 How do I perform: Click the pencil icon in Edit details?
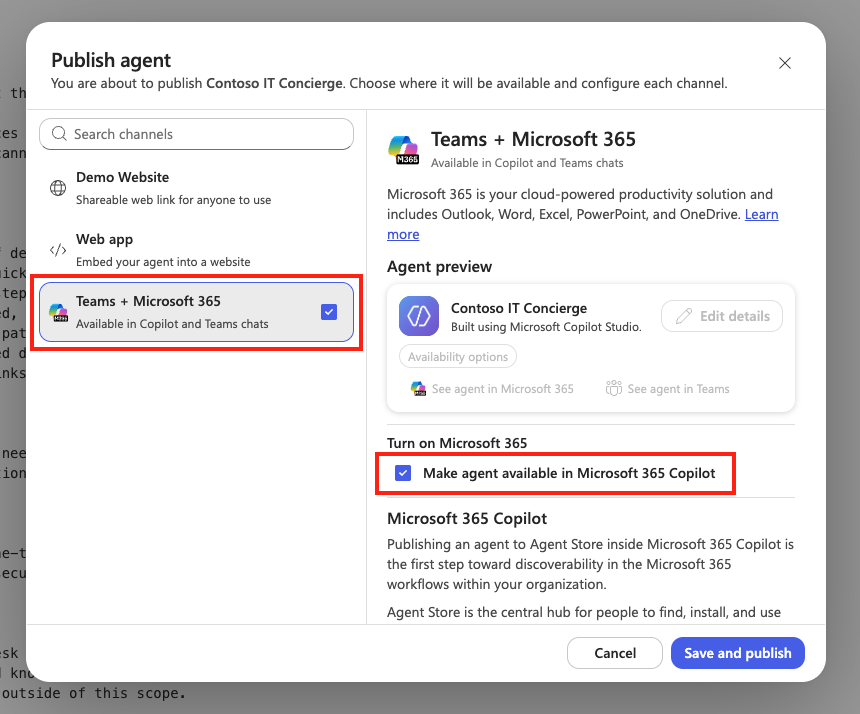click(x=683, y=316)
